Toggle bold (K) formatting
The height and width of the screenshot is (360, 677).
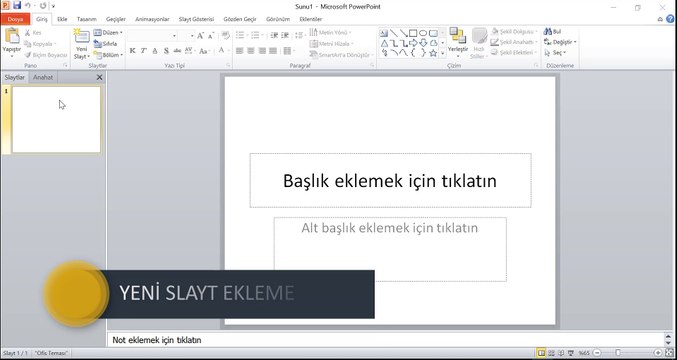(133, 51)
